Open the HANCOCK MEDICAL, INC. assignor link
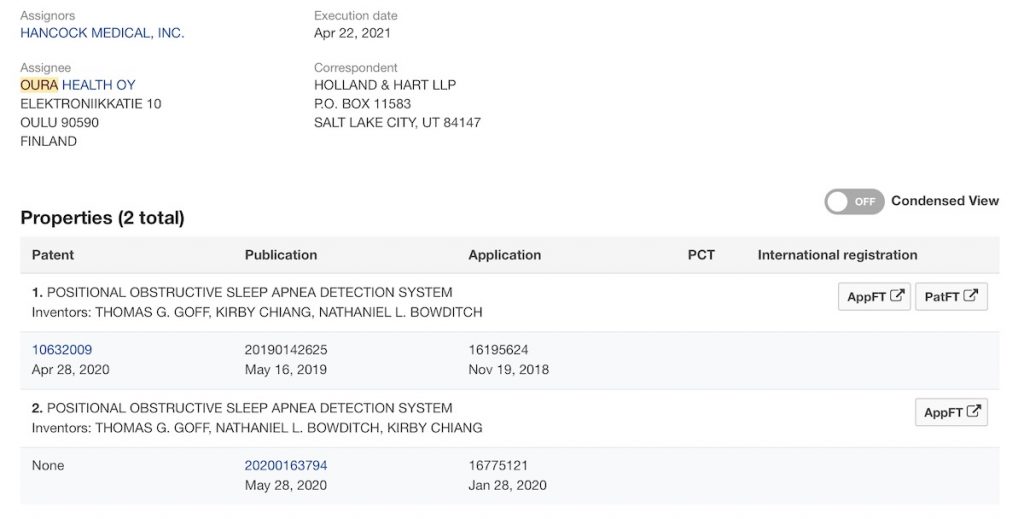 (x=102, y=33)
